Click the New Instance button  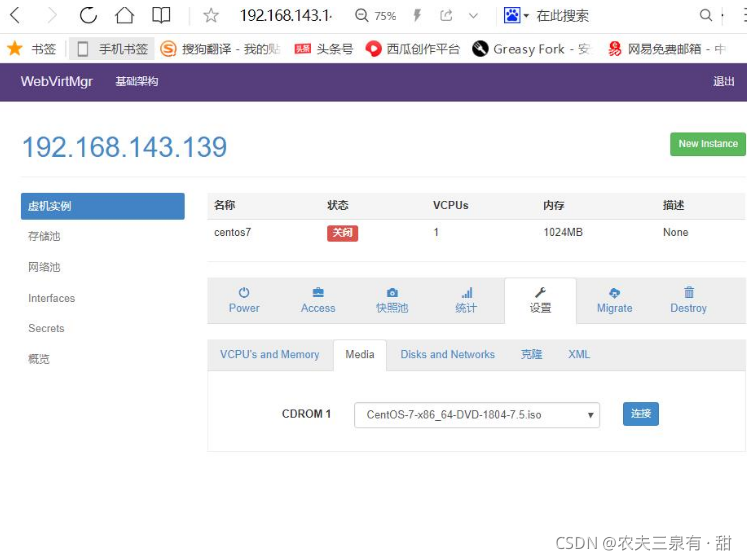707,144
